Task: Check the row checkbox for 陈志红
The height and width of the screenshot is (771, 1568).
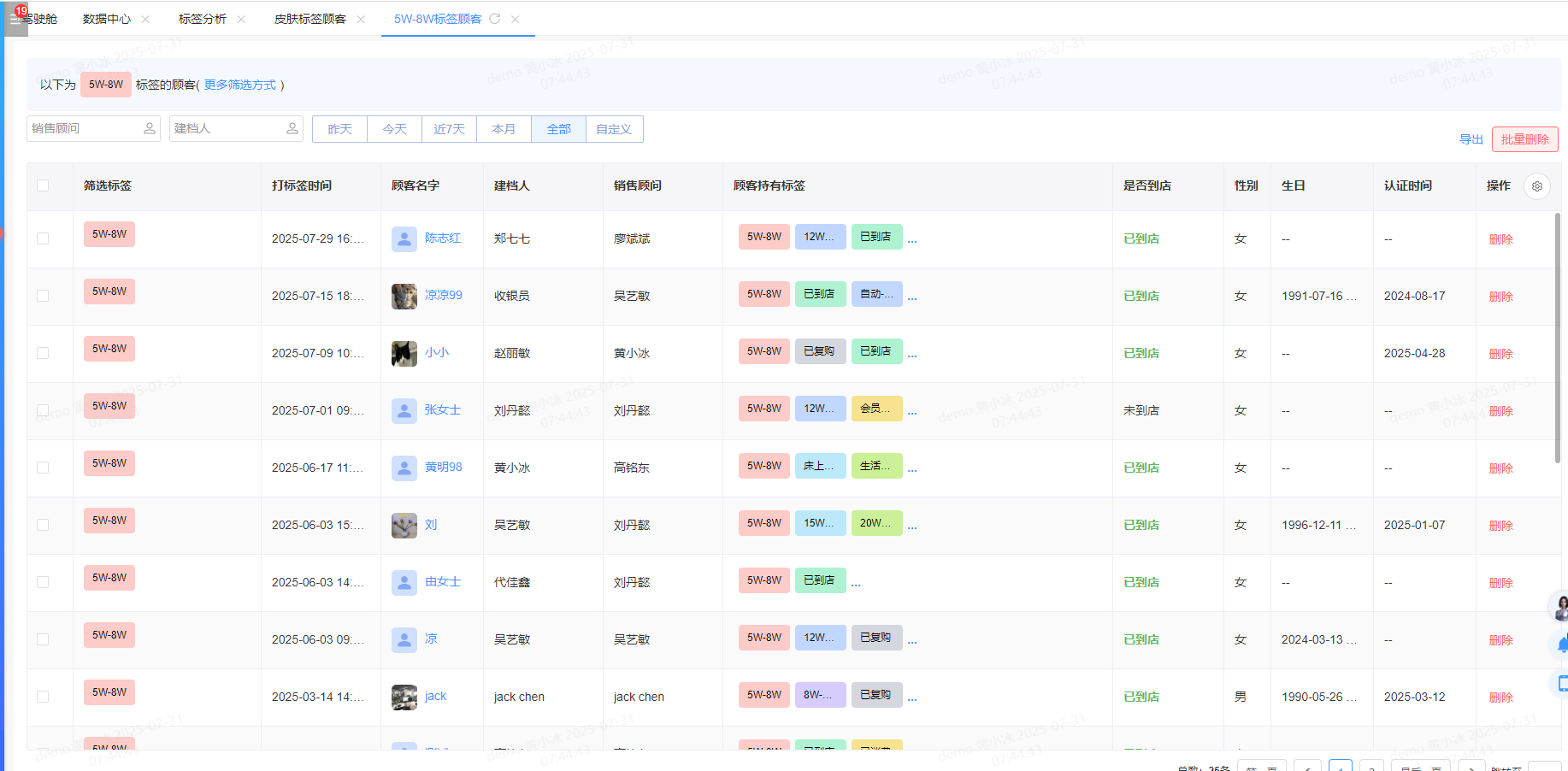Action: pos(41,239)
